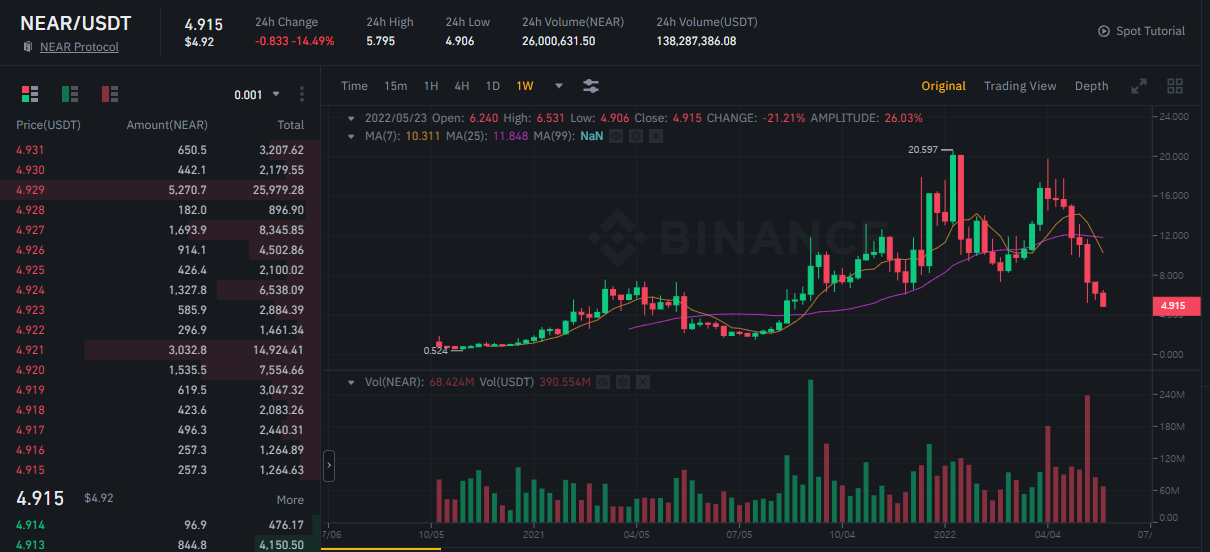Hide the Volume indicator
Screen dimensions: 1210x552
604,382
